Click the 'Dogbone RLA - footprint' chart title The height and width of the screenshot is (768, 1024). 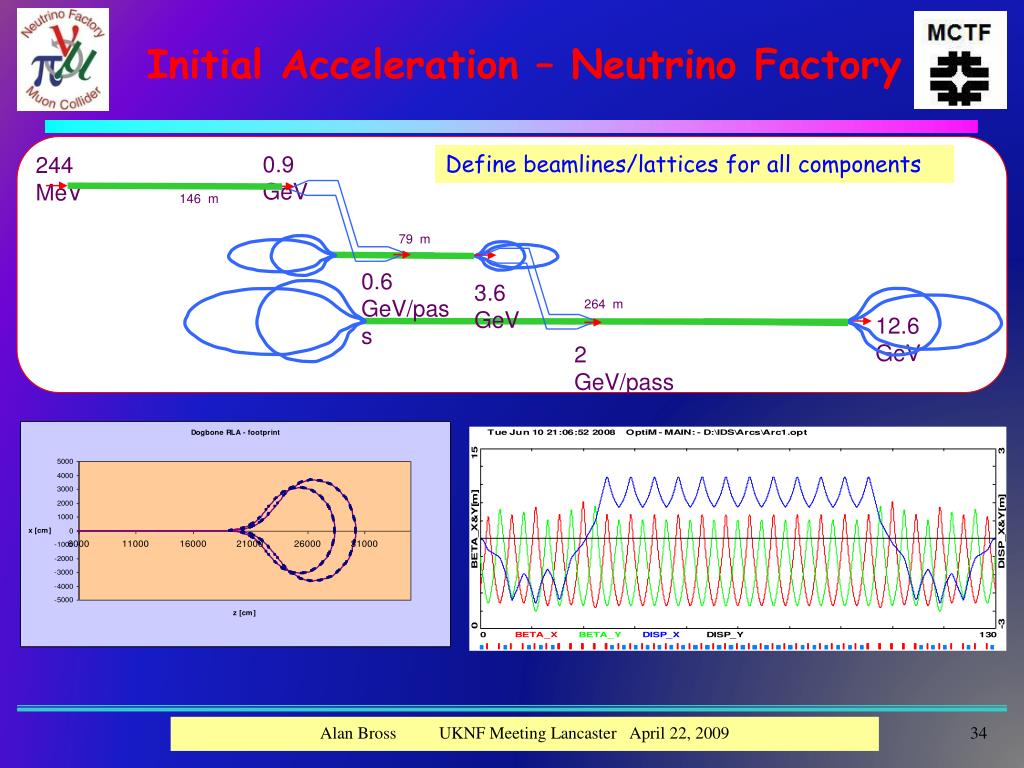pos(235,432)
